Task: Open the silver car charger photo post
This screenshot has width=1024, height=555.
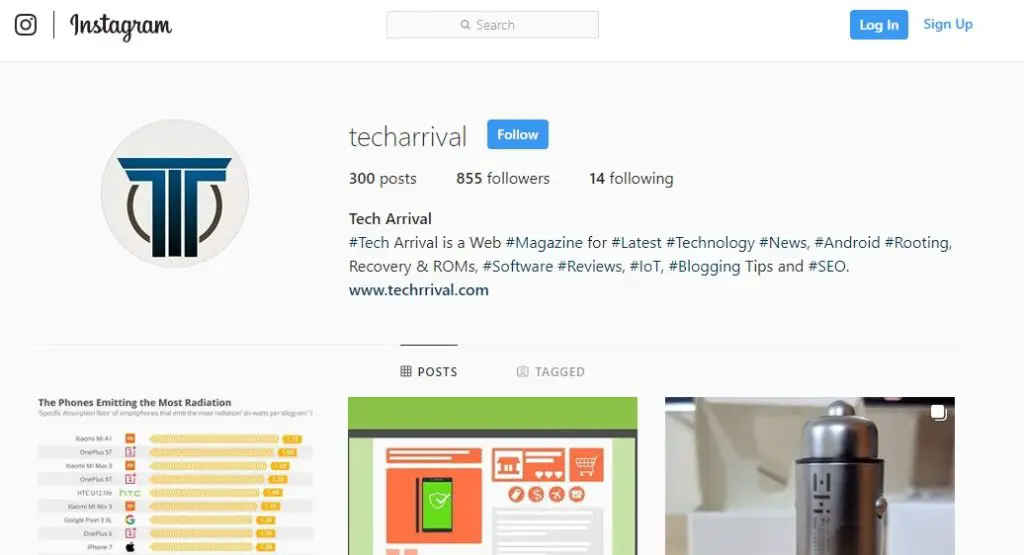Action: 810,476
